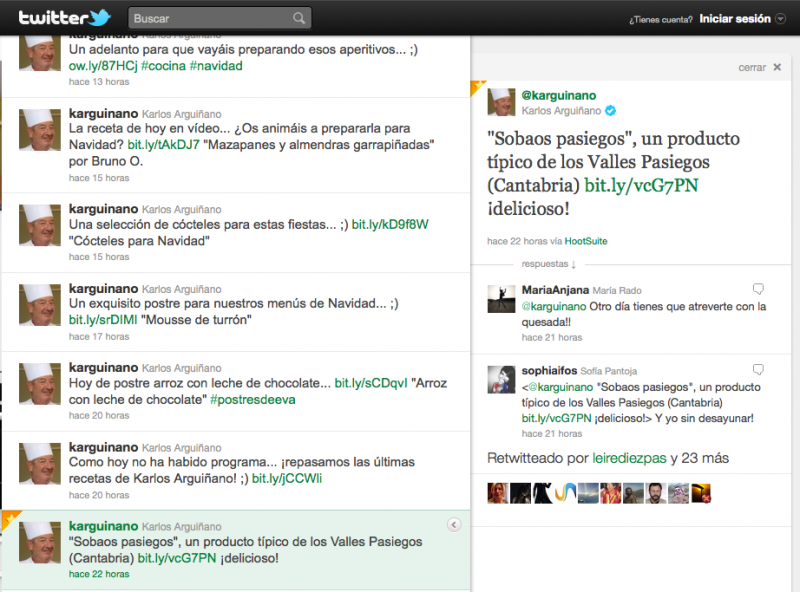Open the Iniciar sesión dropdown arrow
Image resolution: width=800 pixels, height=592 pixels.
coord(778,17)
